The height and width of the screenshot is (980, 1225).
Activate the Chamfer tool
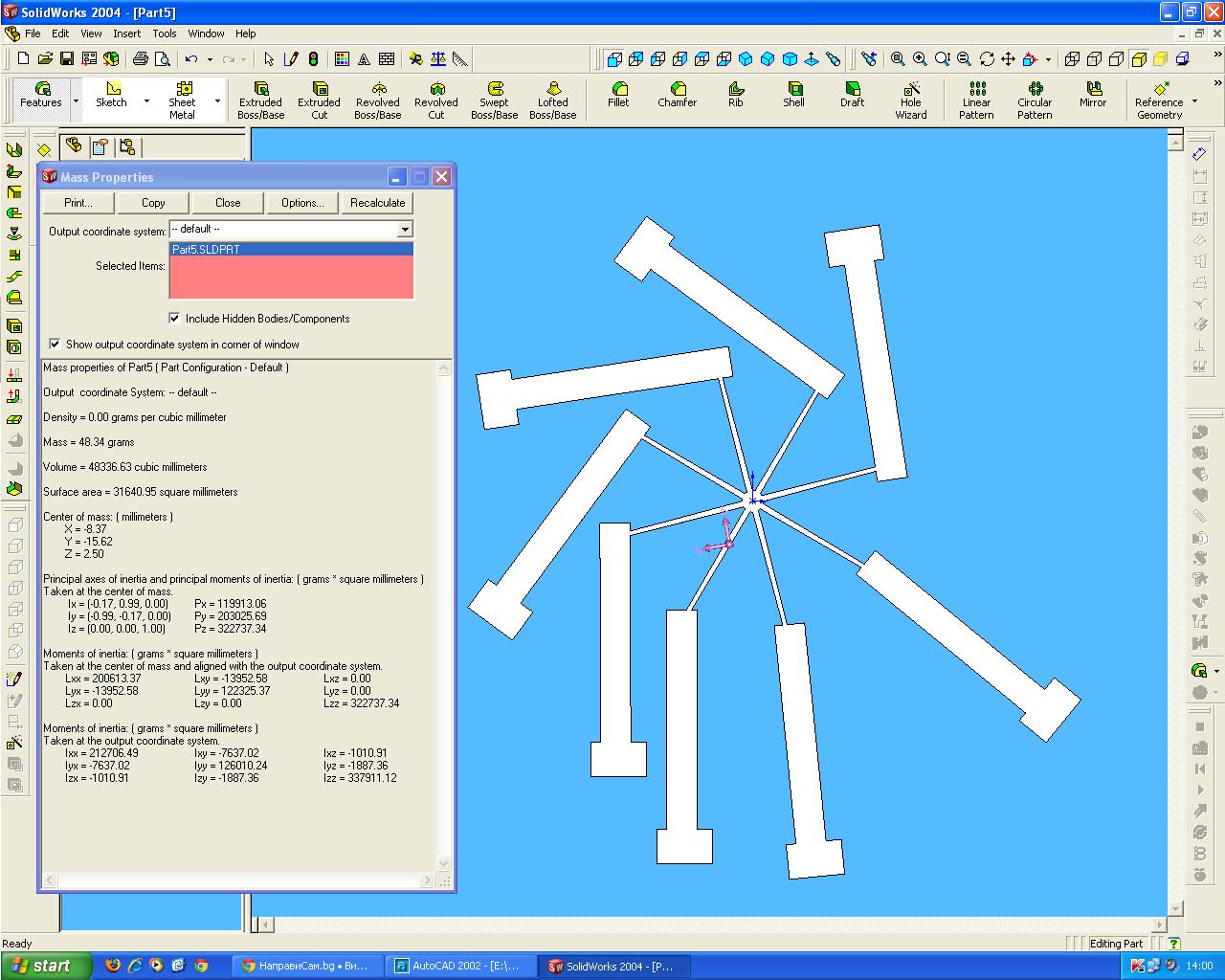(677, 94)
